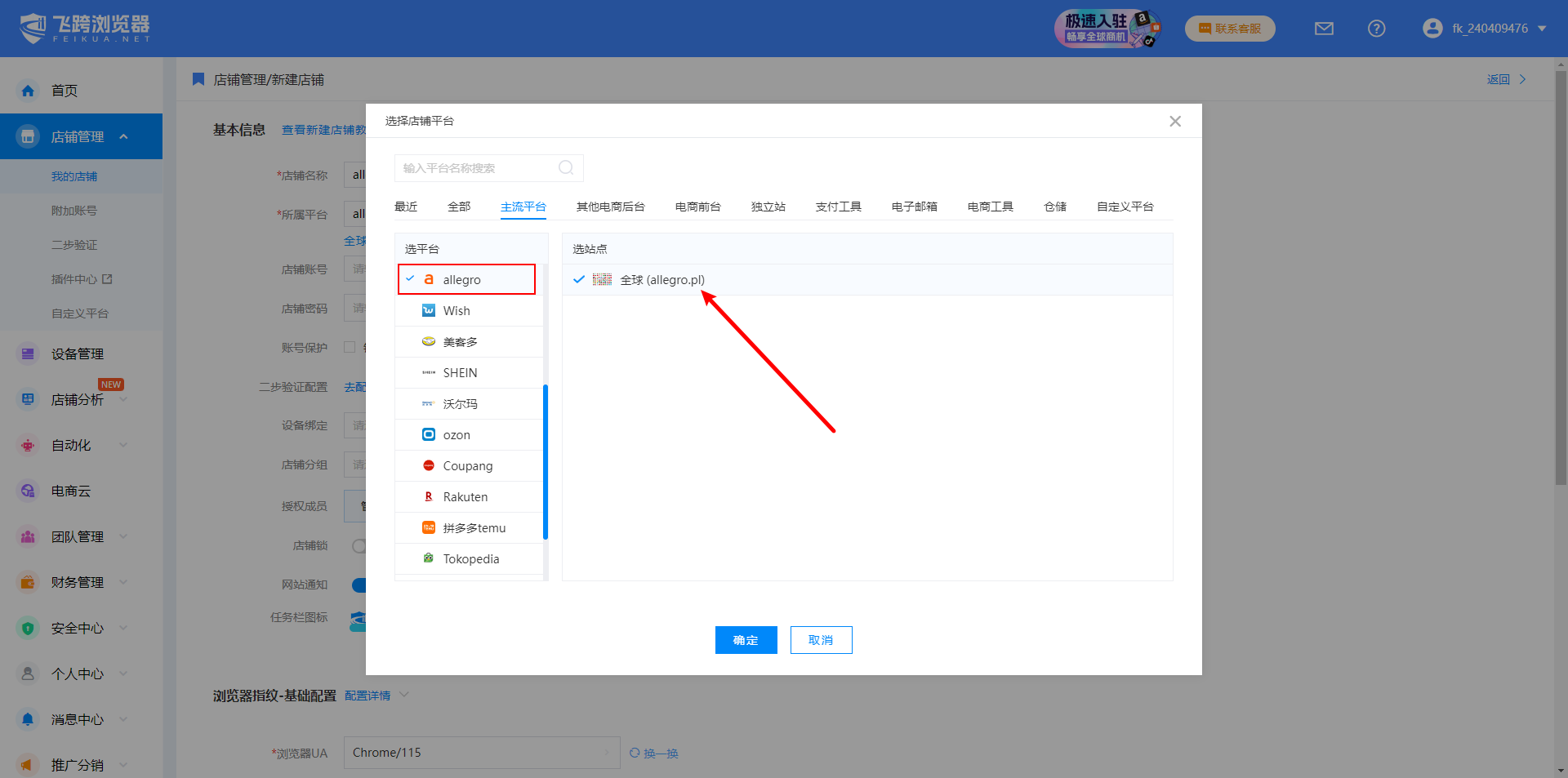This screenshot has height=778, width=1568.
Task: Click the platform name search field
Action: 488,167
